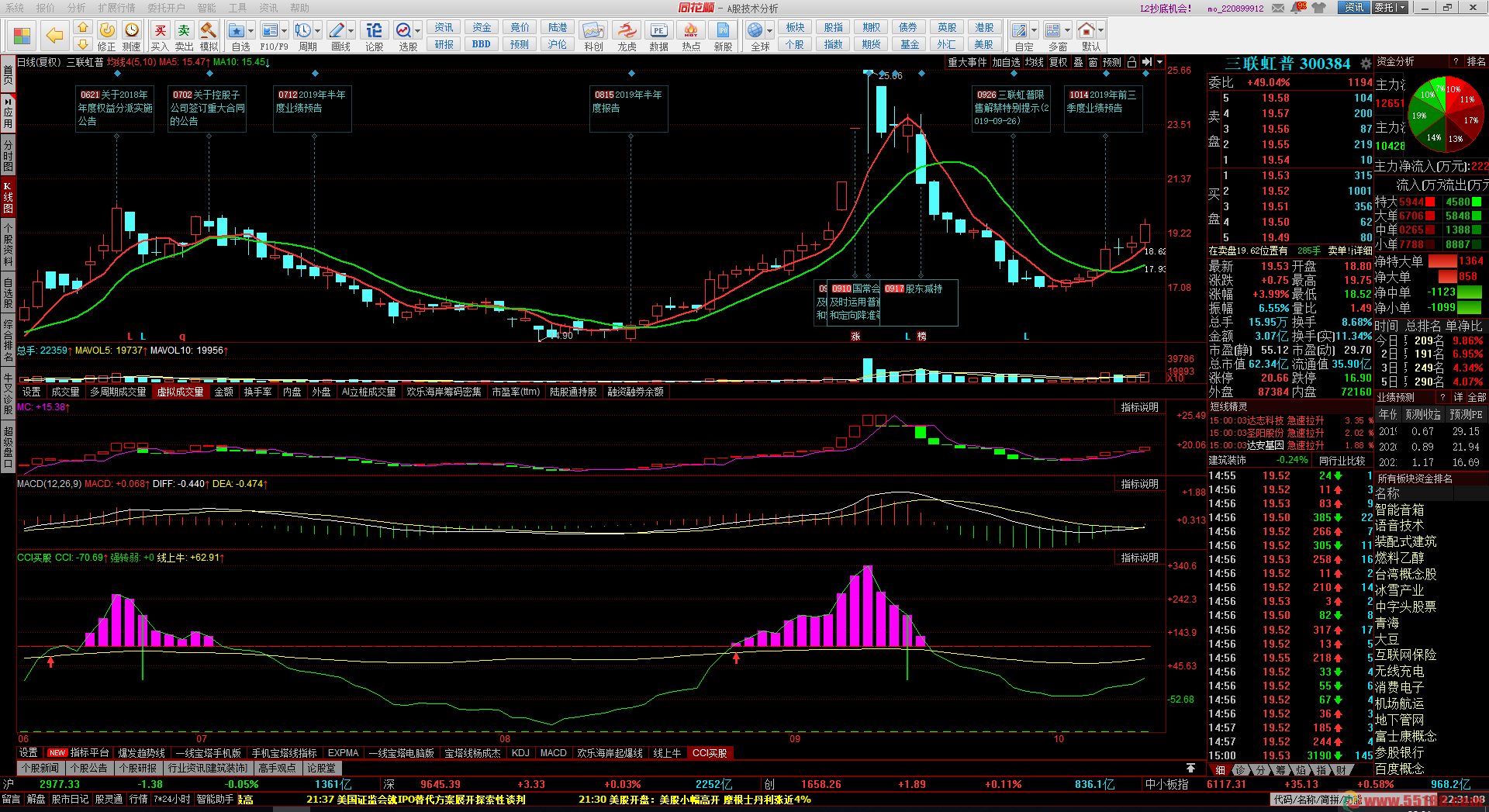Toggle 预测 forecast on the chart
This screenshot has height=812, width=1489.
coord(1112,62)
